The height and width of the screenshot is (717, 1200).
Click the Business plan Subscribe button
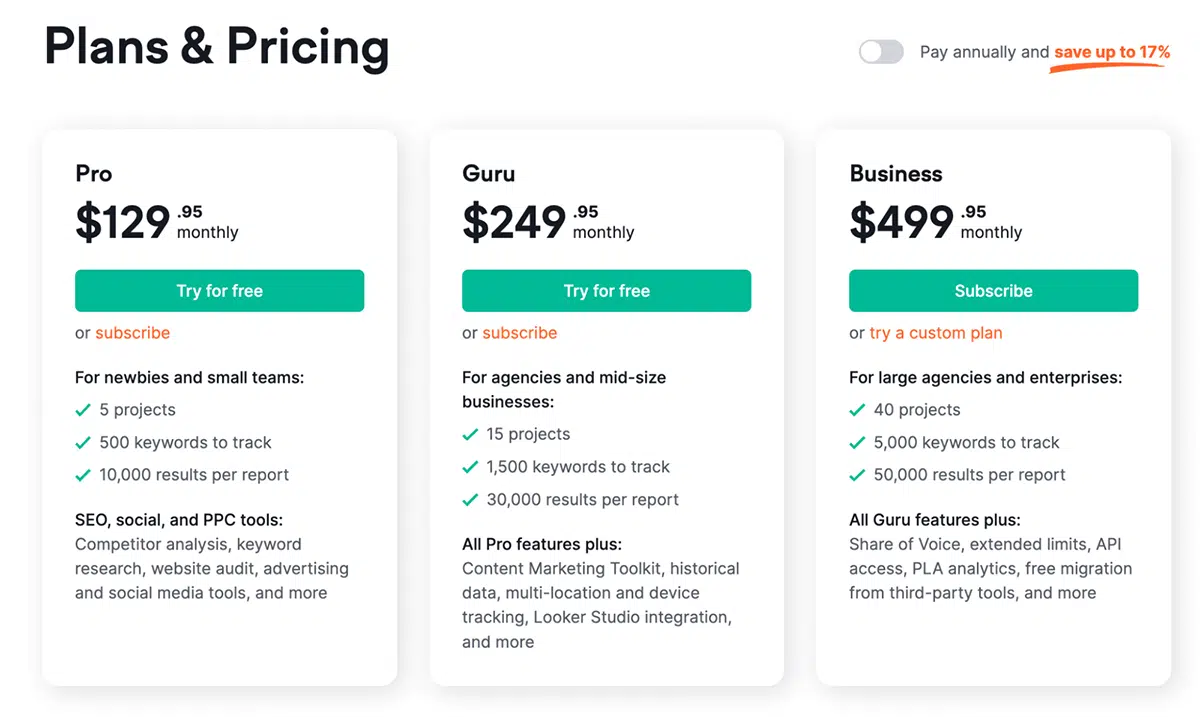(x=993, y=291)
